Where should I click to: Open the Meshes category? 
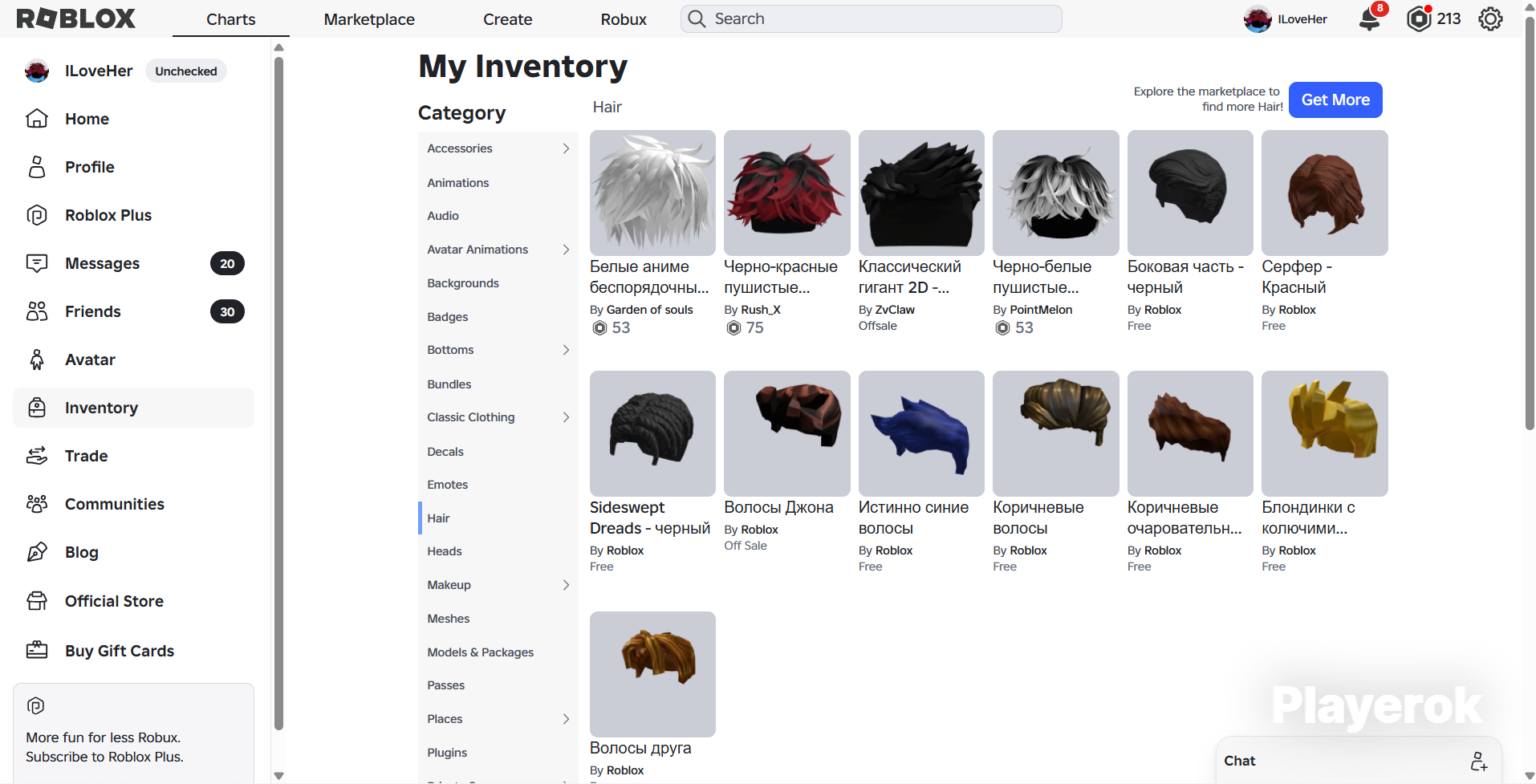498,619
